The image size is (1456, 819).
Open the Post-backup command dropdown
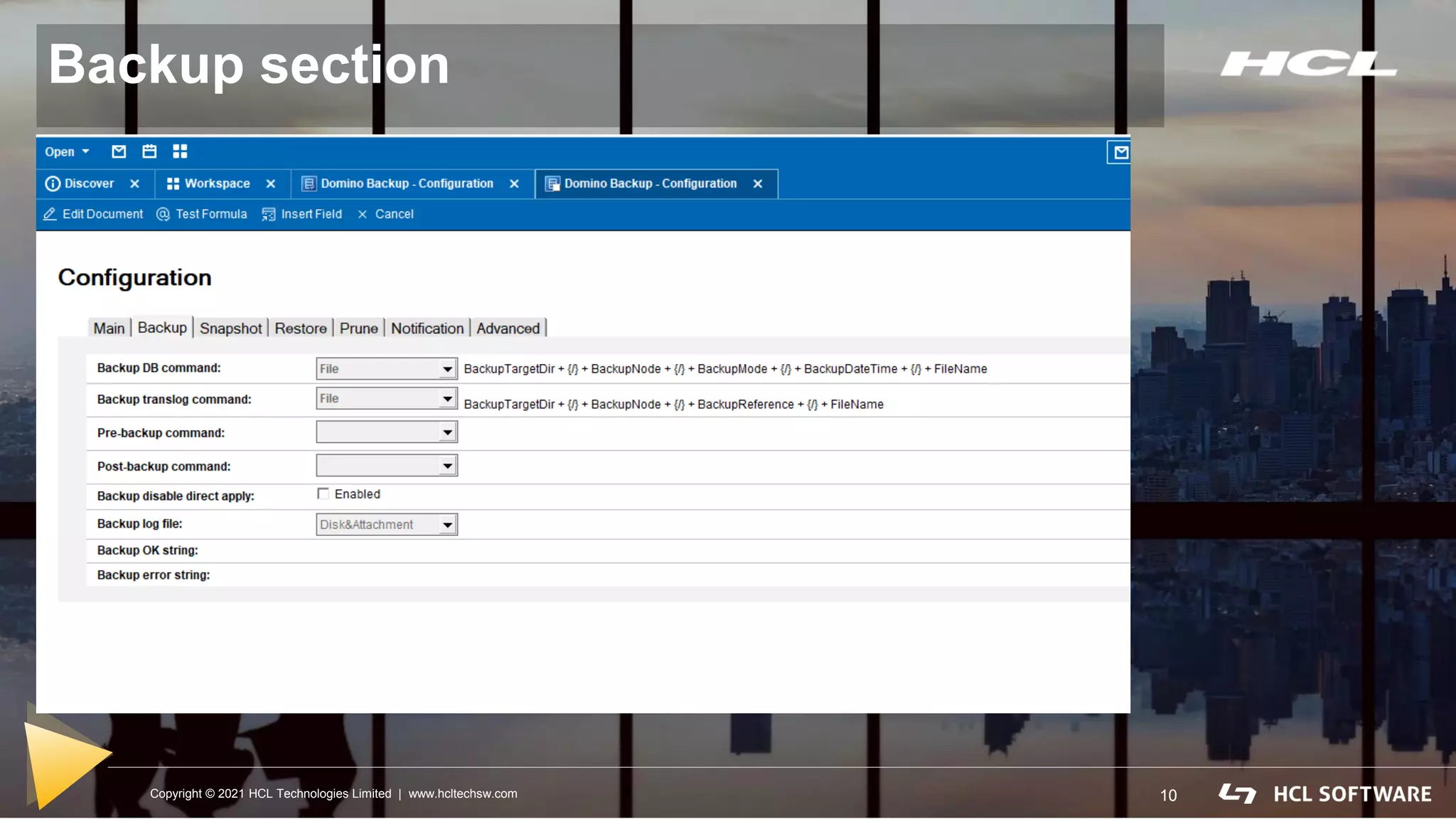[447, 466]
